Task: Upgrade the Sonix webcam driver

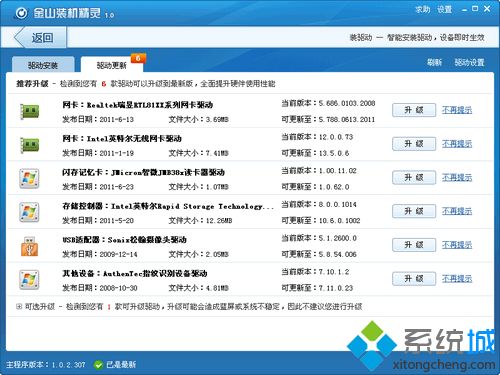Action: coord(414,245)
